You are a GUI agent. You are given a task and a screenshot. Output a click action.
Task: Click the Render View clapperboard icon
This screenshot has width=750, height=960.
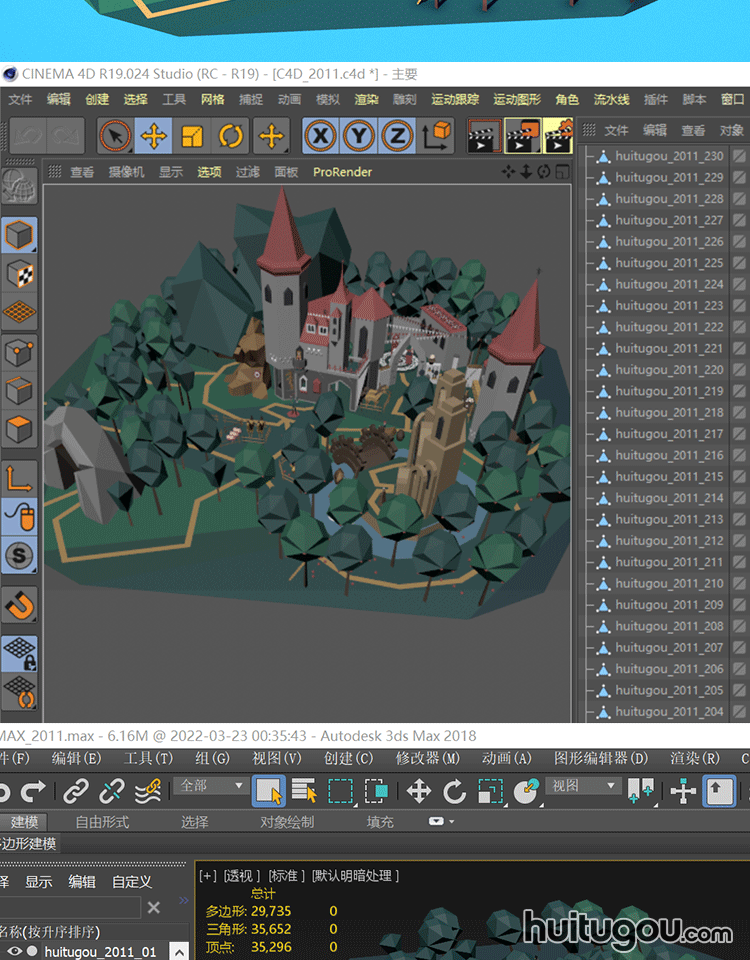pyautogui.click(x=484, y=135)
